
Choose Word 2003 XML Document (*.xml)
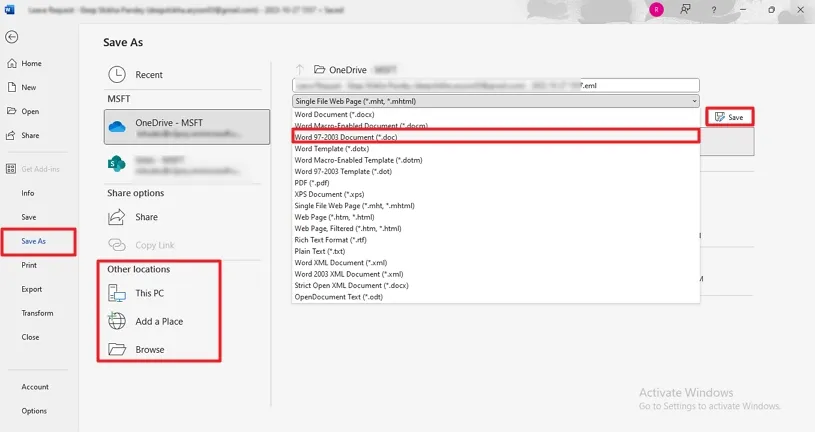point(496,274)
